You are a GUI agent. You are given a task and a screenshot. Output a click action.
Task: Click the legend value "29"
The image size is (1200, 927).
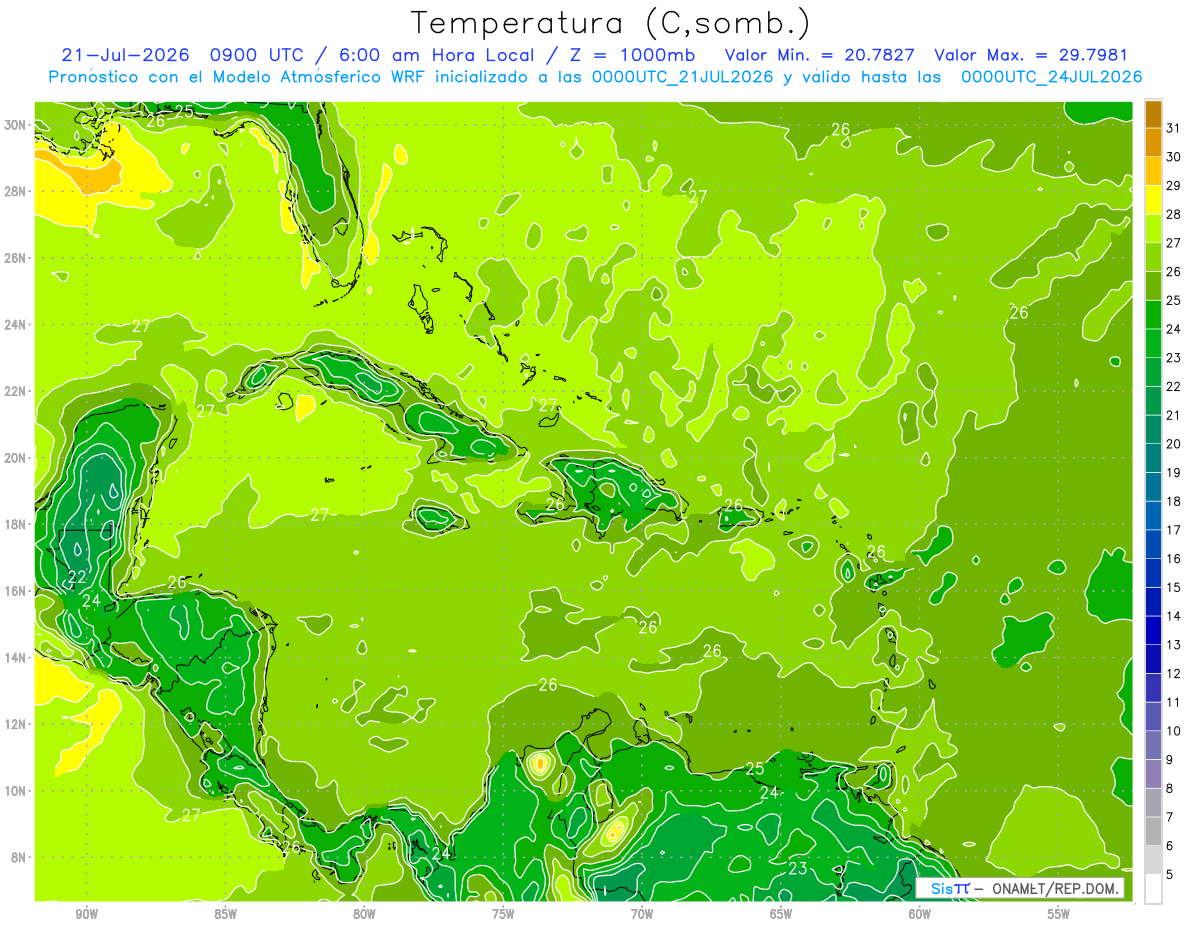pos(1174,186)
